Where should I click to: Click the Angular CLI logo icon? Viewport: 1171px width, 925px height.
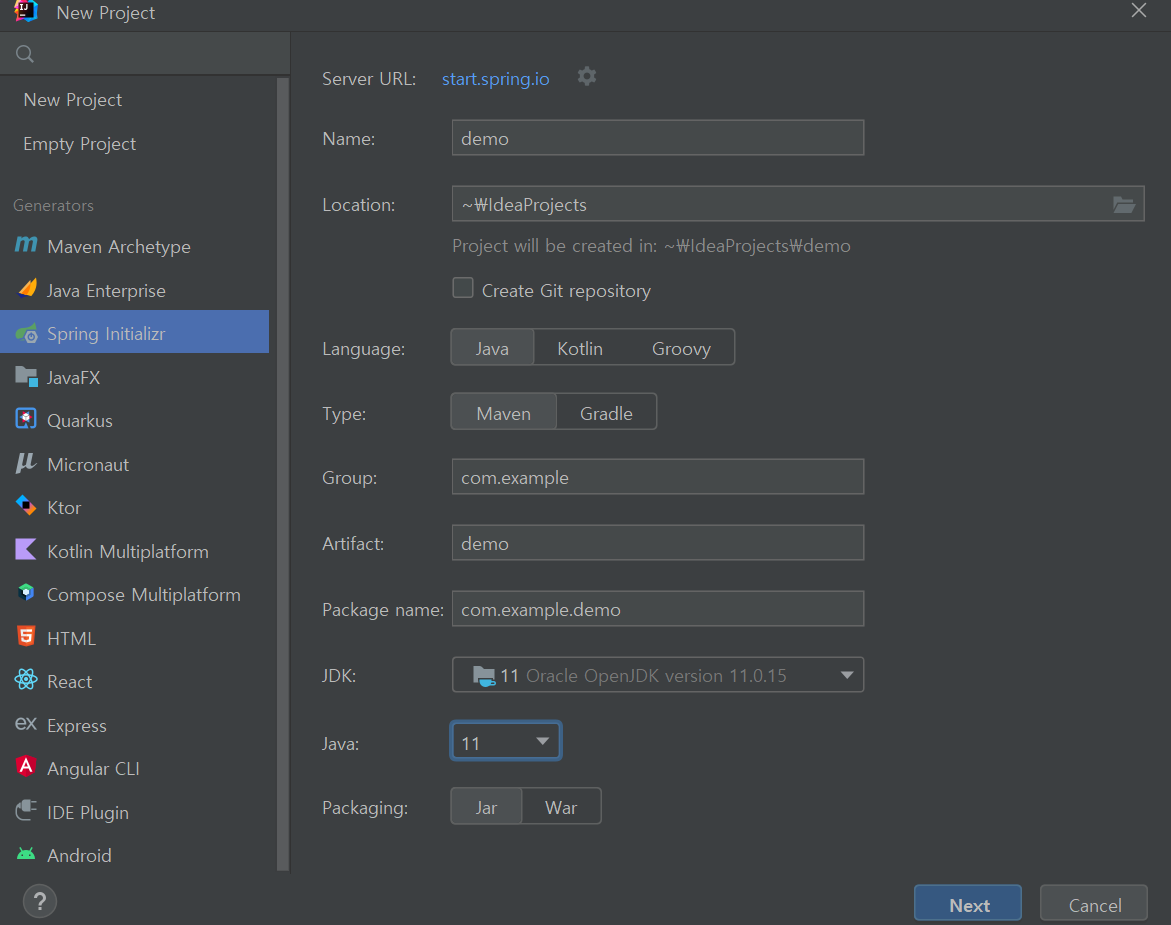click(26, 767)
